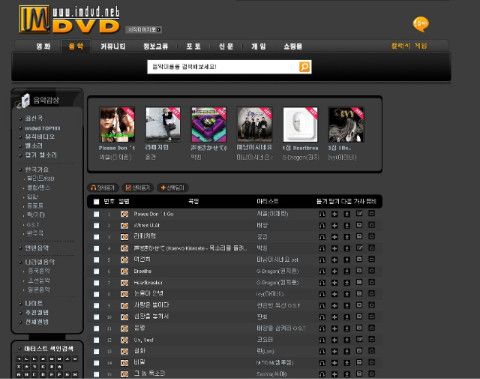This screenshot has height=379, width=480.
Task: Open the 커뮤니티 (Community) menu
Action: pyautogui.click(x=113, y=46)
